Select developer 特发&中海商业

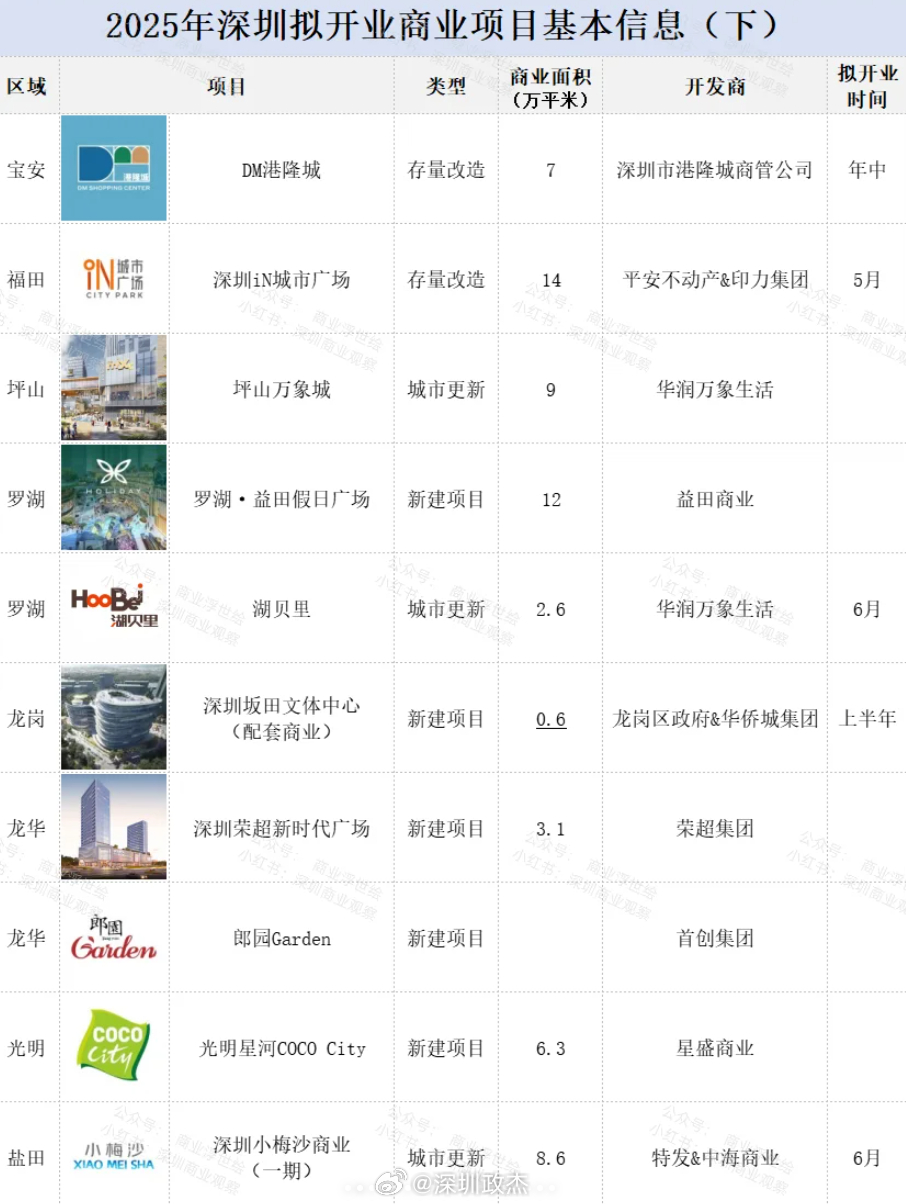tap(715, 1158)
